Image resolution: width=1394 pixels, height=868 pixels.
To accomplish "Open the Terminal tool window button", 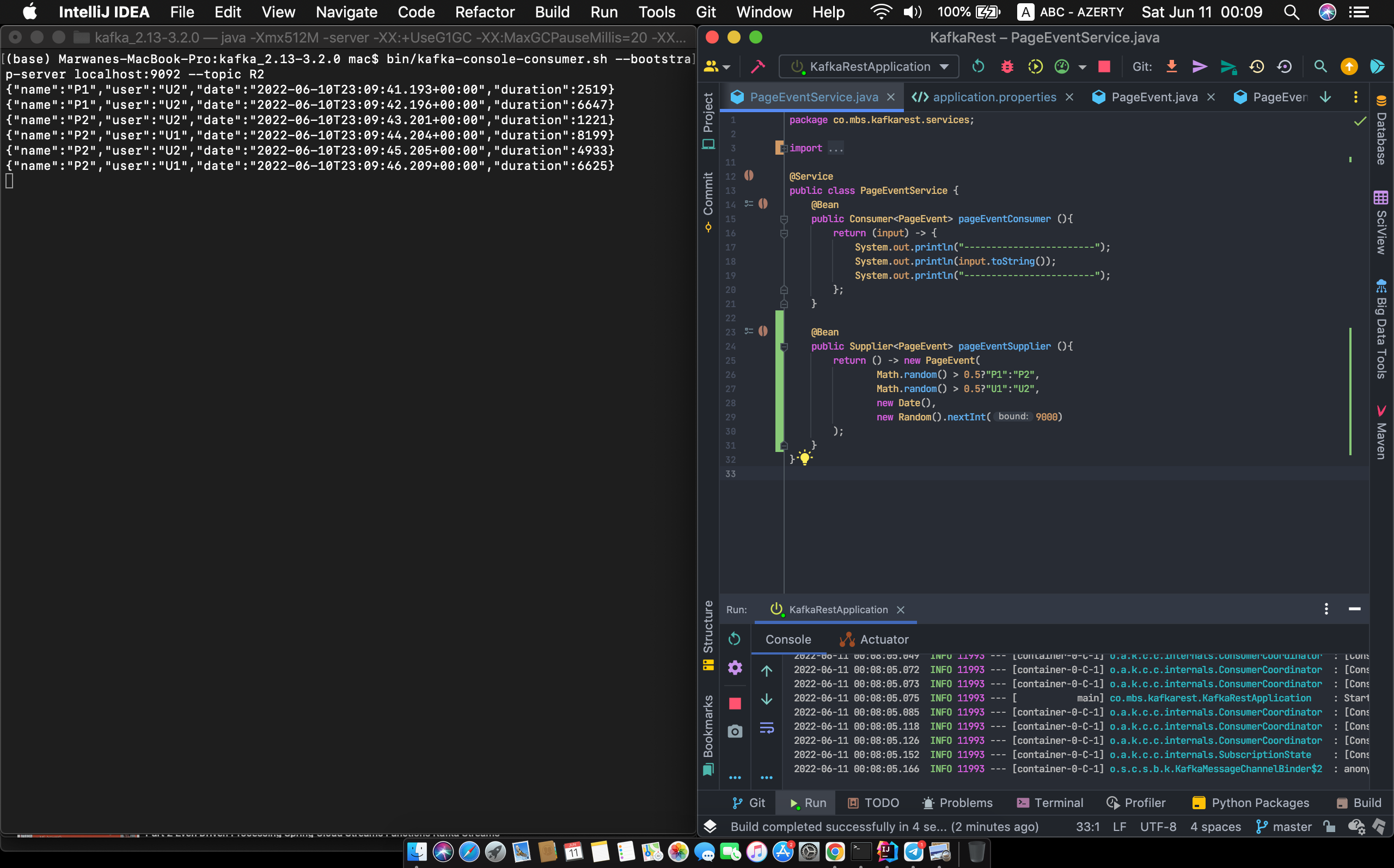I will click(x=1050, y=803).
